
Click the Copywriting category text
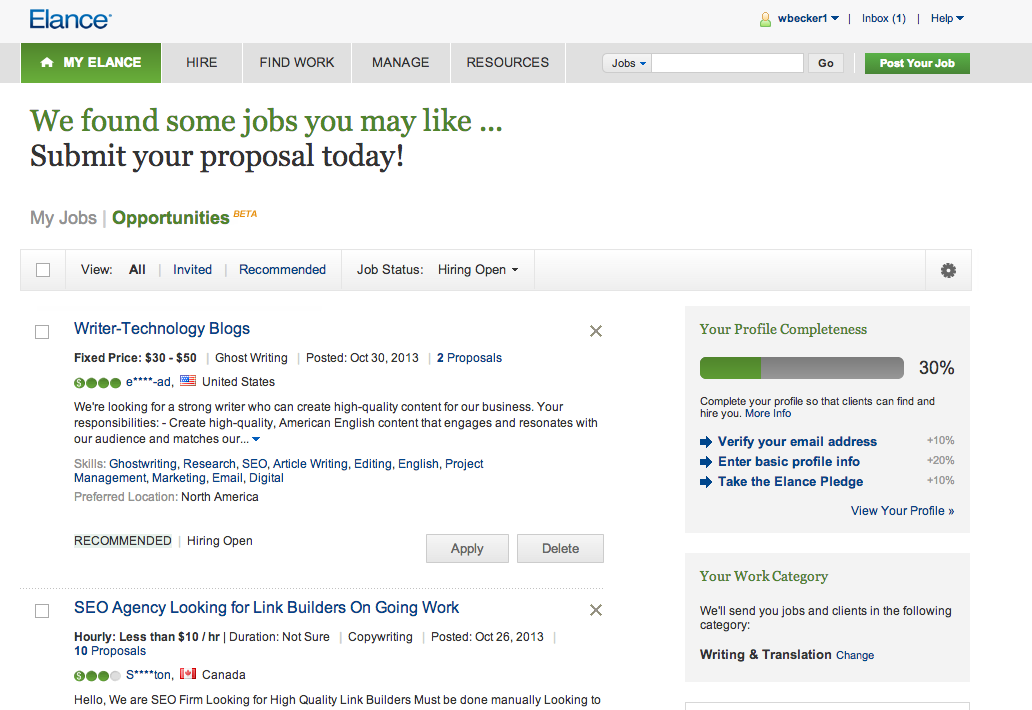point(380,637)
